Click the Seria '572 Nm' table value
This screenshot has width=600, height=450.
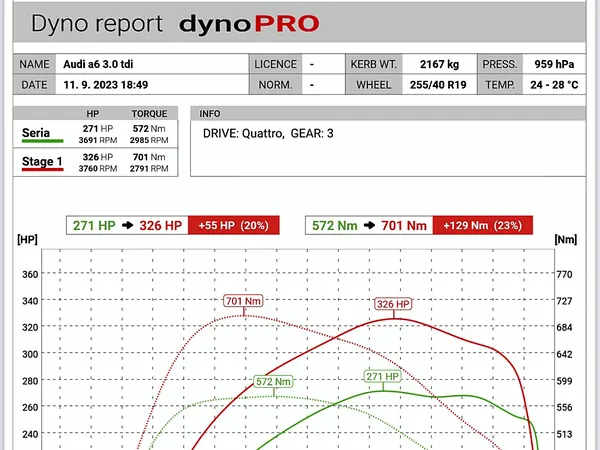149,129
